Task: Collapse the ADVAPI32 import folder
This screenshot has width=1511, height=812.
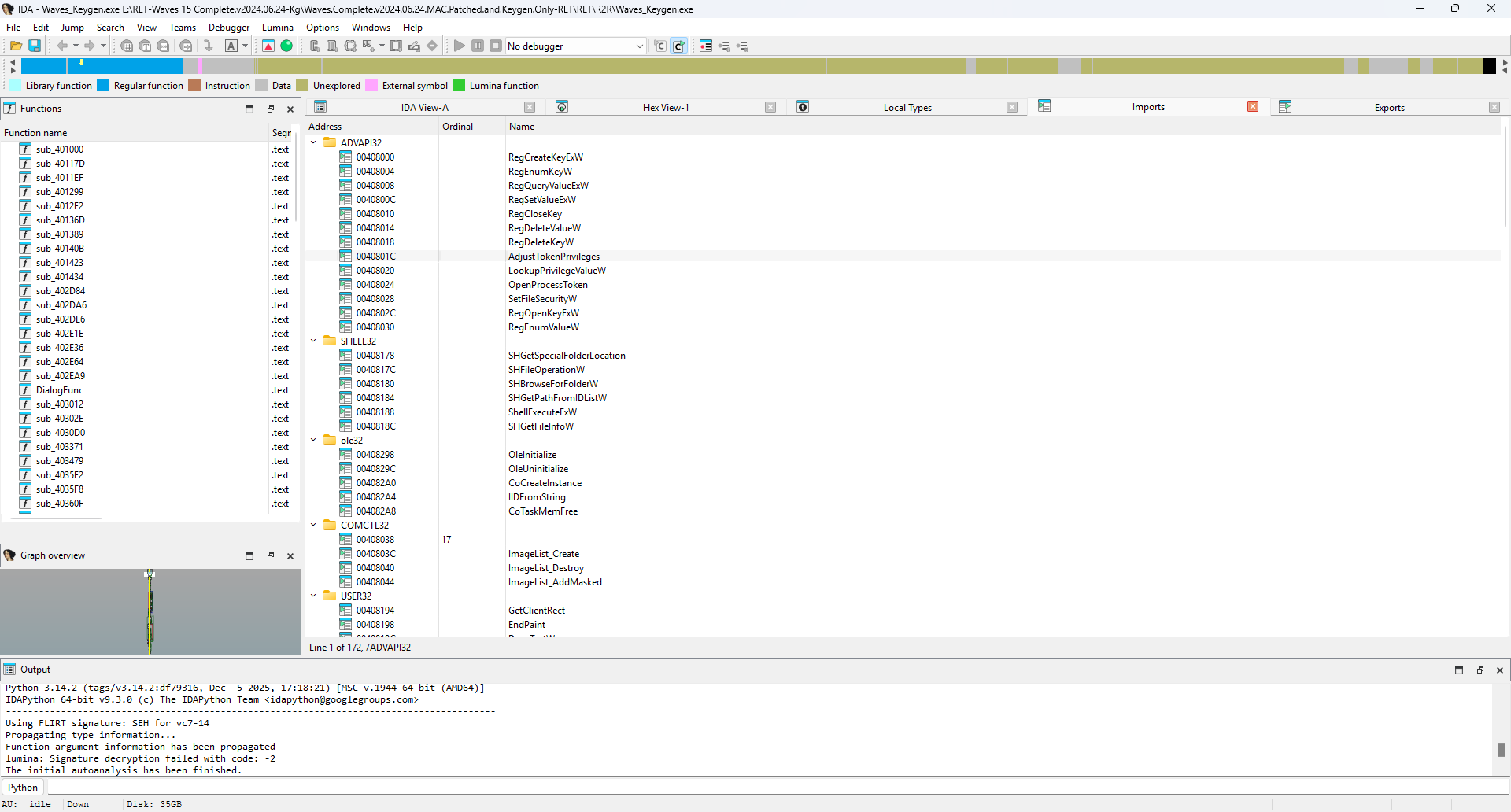Action: click(314, 143)
